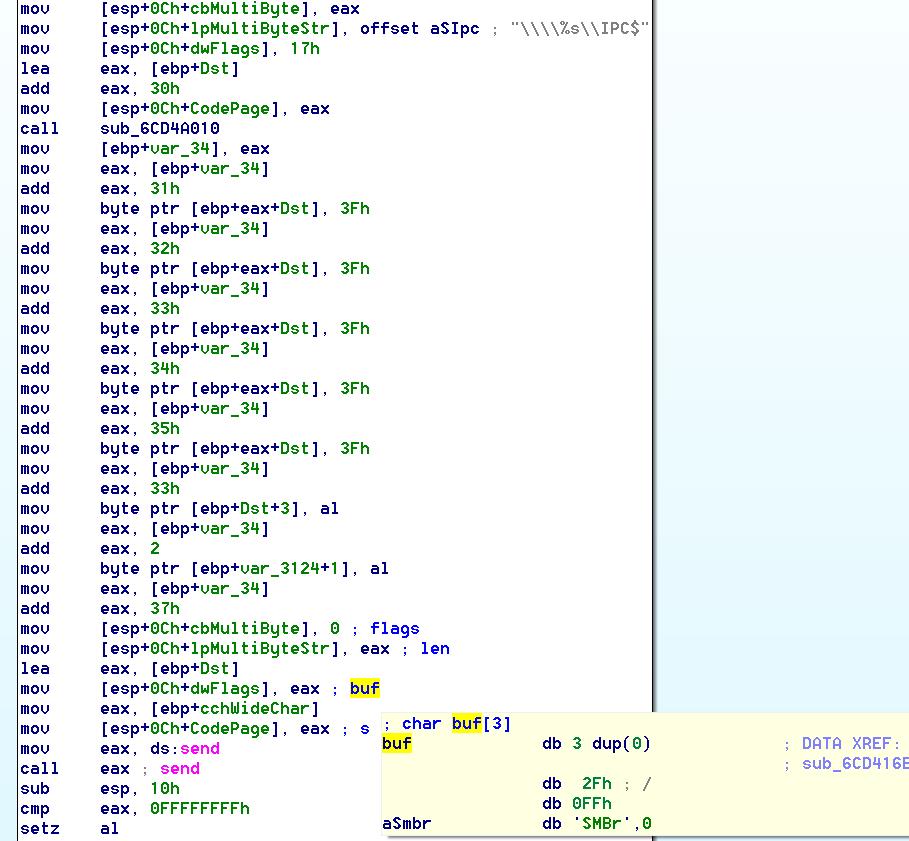Select the send comment after call eax
The width and height of the screenshot is (909, 841).
(180, 768)
